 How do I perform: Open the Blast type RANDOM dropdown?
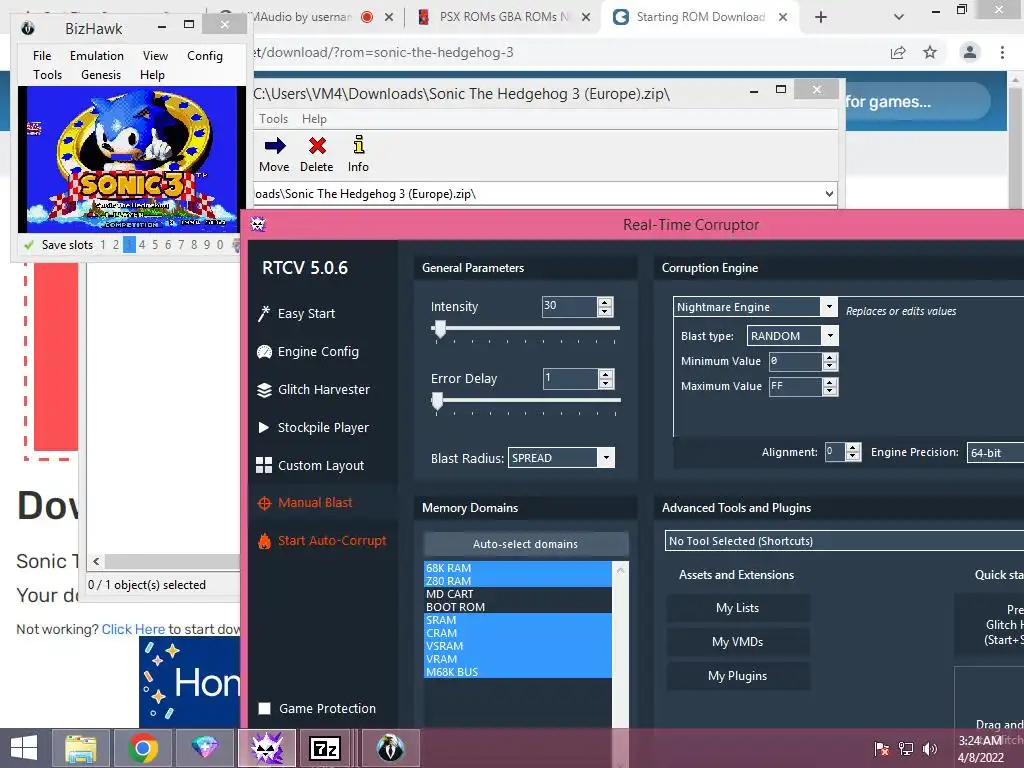pos(830,336)
